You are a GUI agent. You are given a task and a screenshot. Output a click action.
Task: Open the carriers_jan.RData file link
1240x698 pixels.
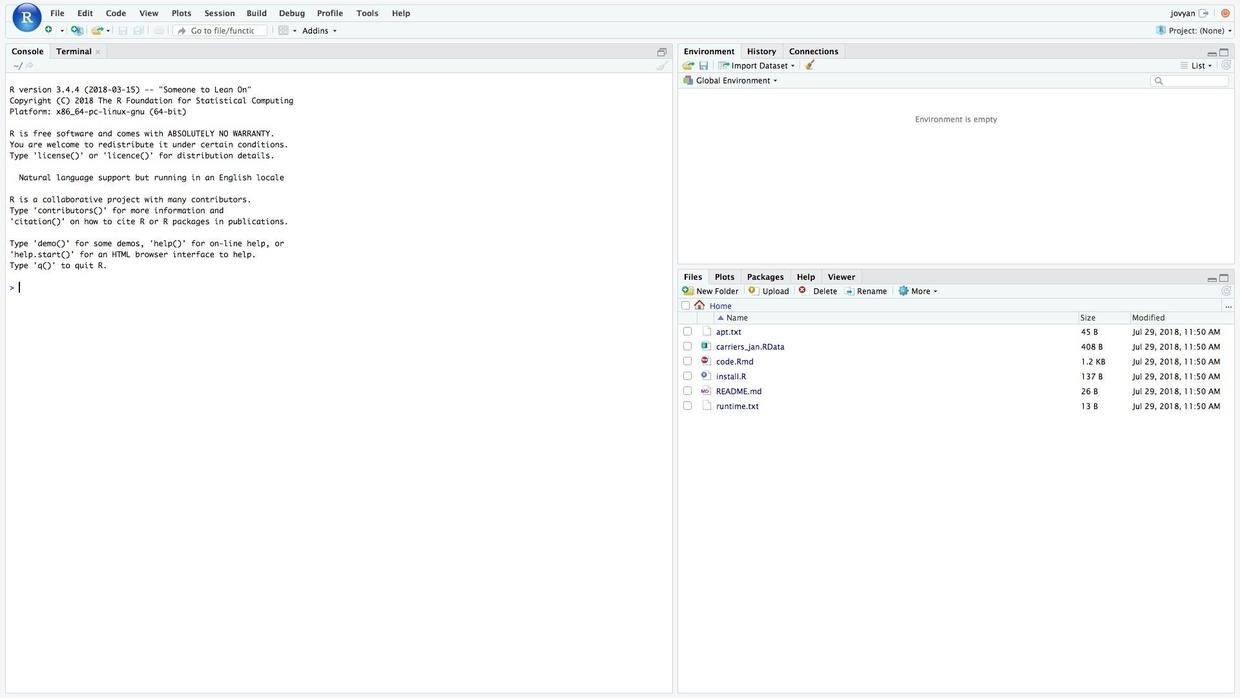(x=750, y=347)
